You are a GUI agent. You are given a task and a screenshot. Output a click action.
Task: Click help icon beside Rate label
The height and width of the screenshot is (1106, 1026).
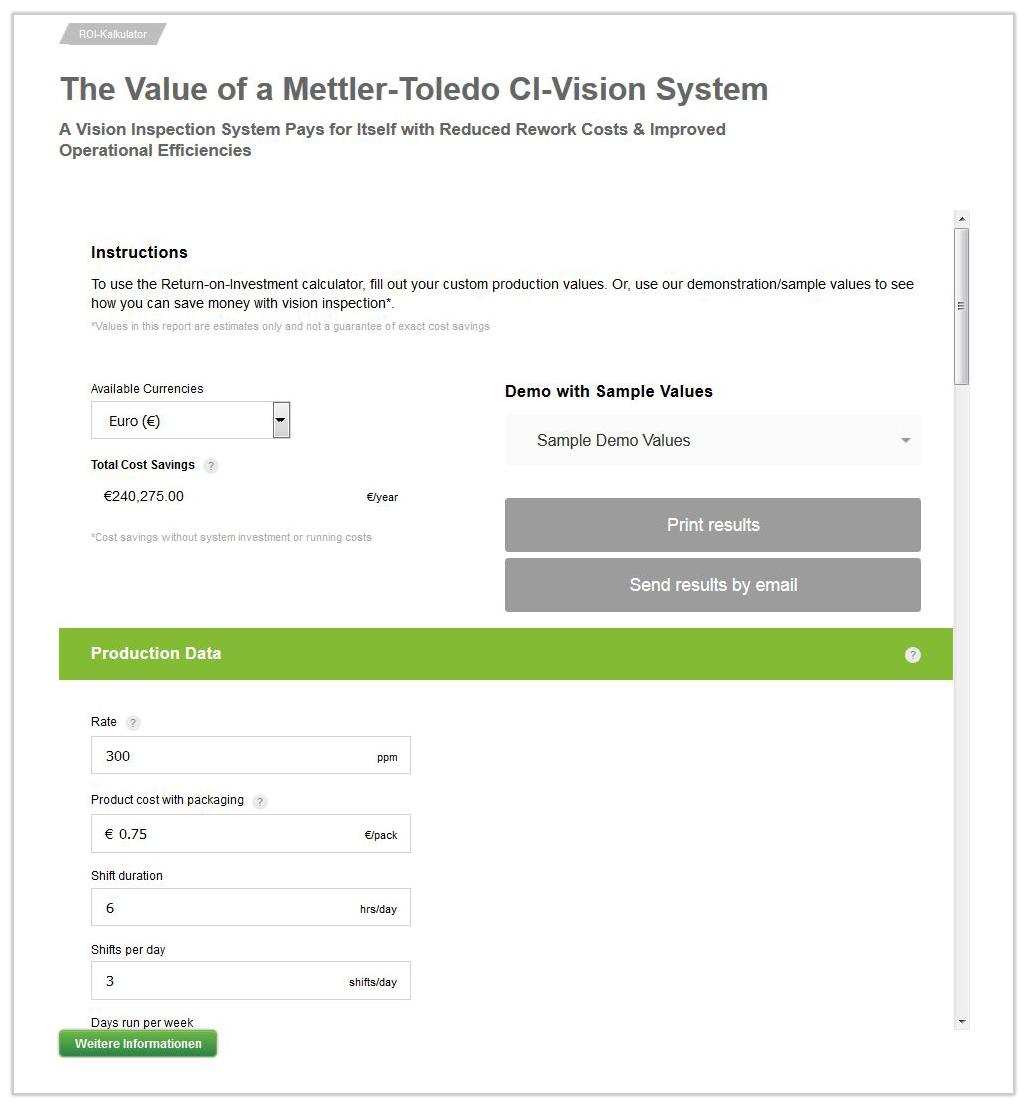tap(133, 723)
